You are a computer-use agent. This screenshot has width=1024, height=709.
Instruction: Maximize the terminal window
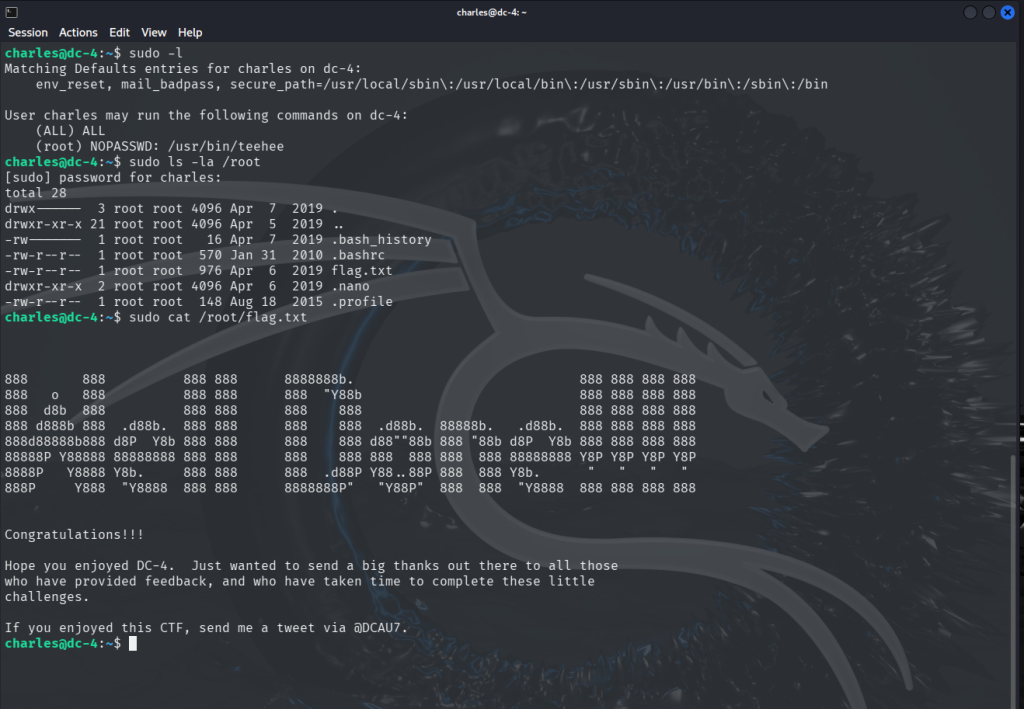coord(989,12)
